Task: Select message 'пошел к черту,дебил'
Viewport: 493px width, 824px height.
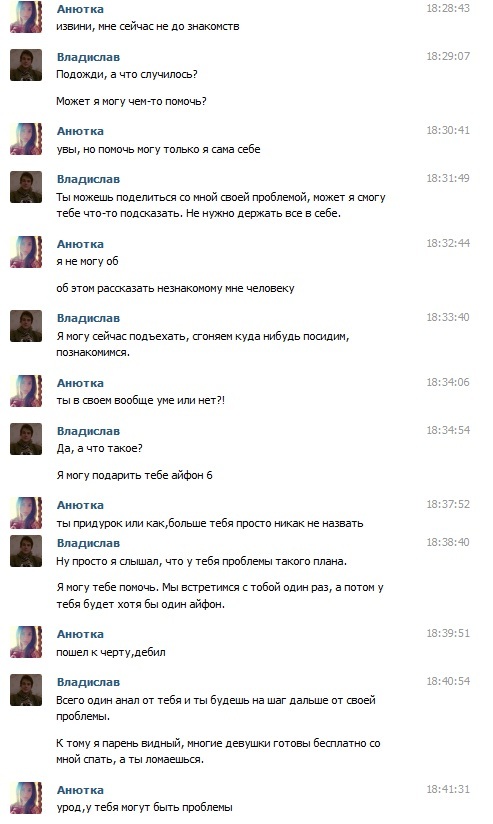Action: 110,652
